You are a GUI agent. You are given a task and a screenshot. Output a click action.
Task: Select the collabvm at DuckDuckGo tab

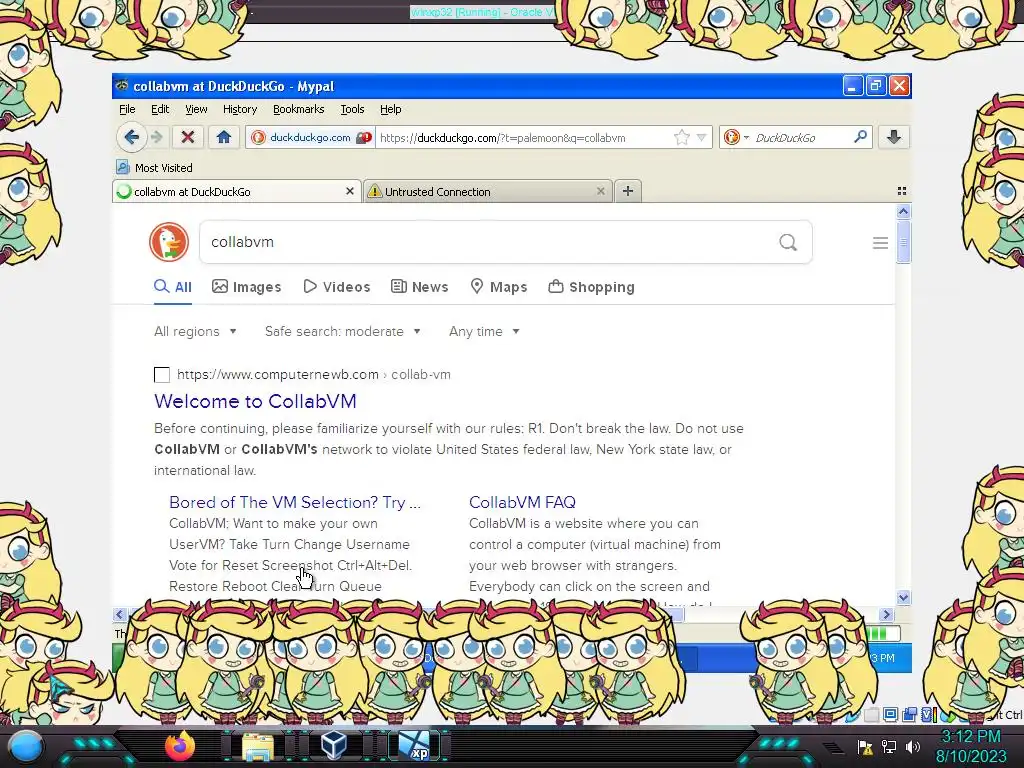pyautogui.click(x=236, y=191)
